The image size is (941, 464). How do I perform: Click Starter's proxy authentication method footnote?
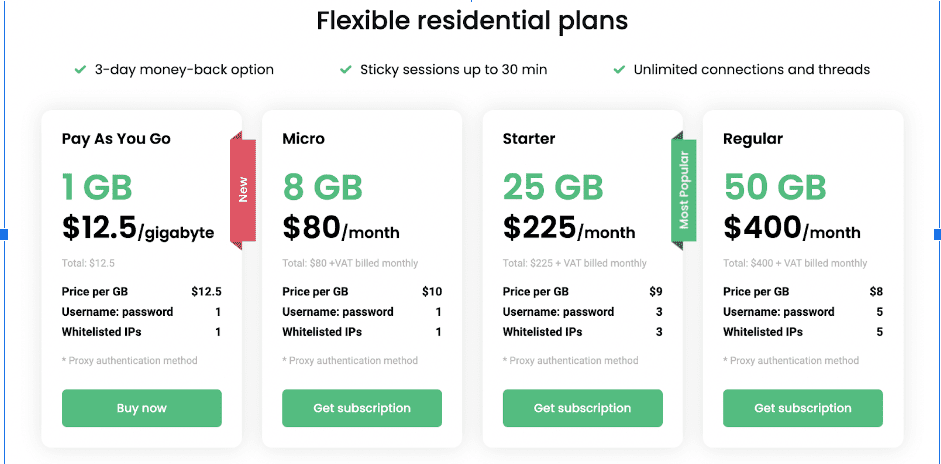570,361
